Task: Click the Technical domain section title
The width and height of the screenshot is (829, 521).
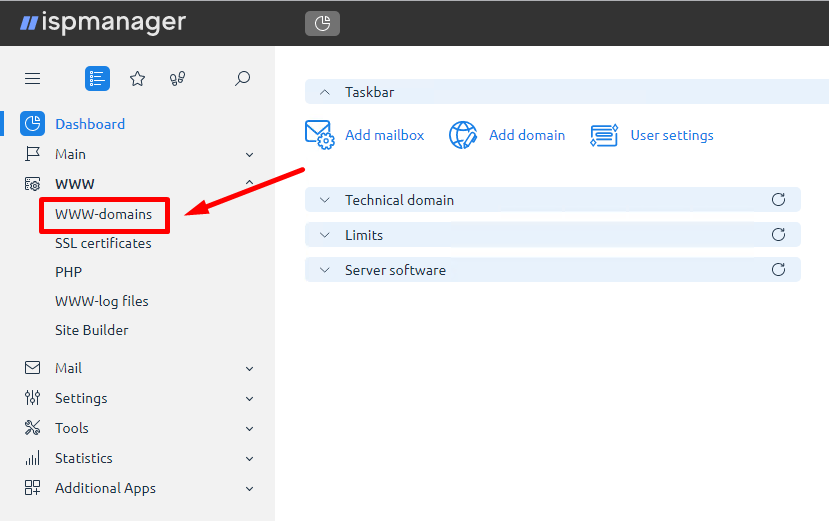Action: tap(399, 200)
